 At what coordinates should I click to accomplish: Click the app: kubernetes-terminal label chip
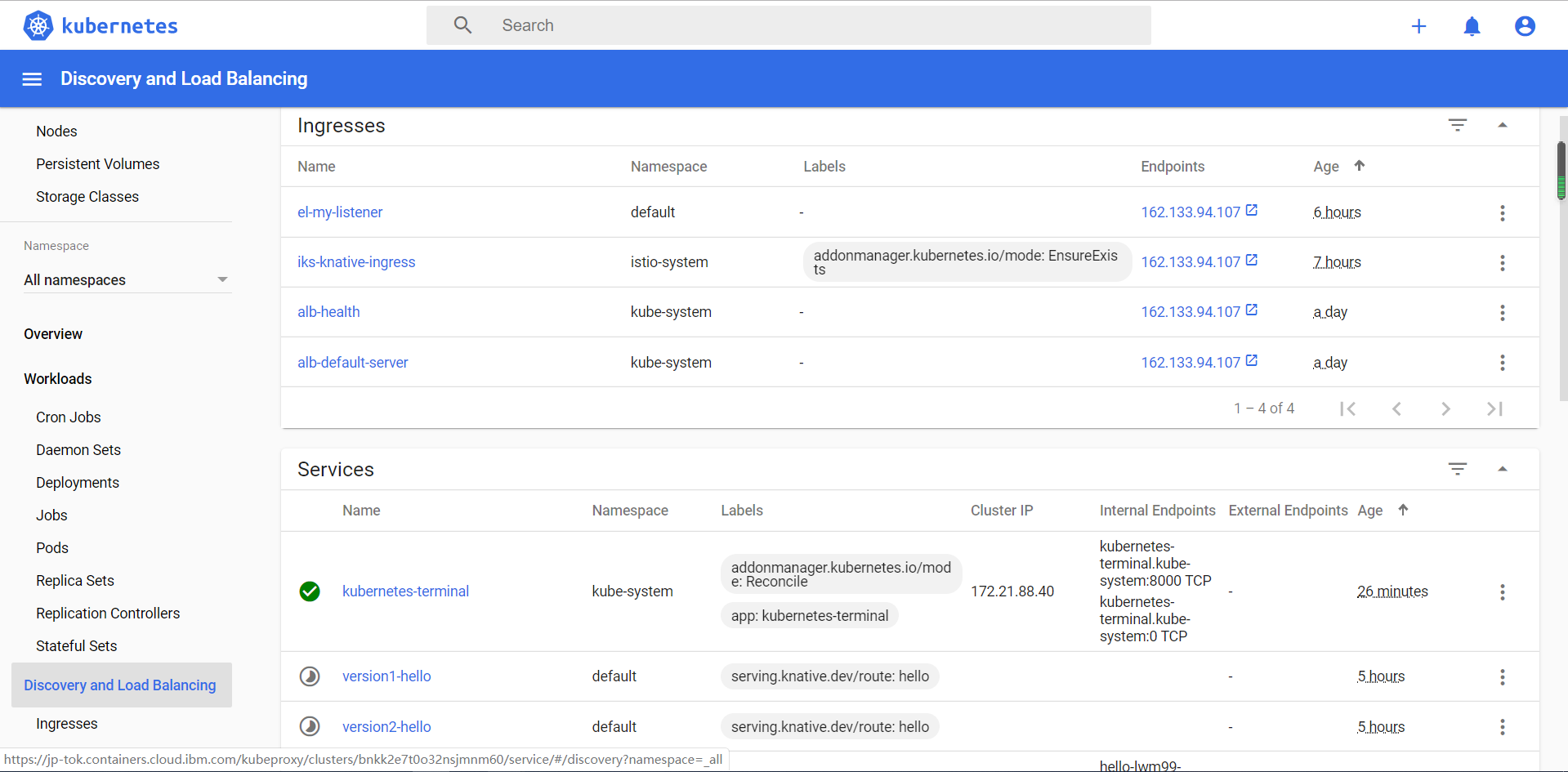coord(810,616)
